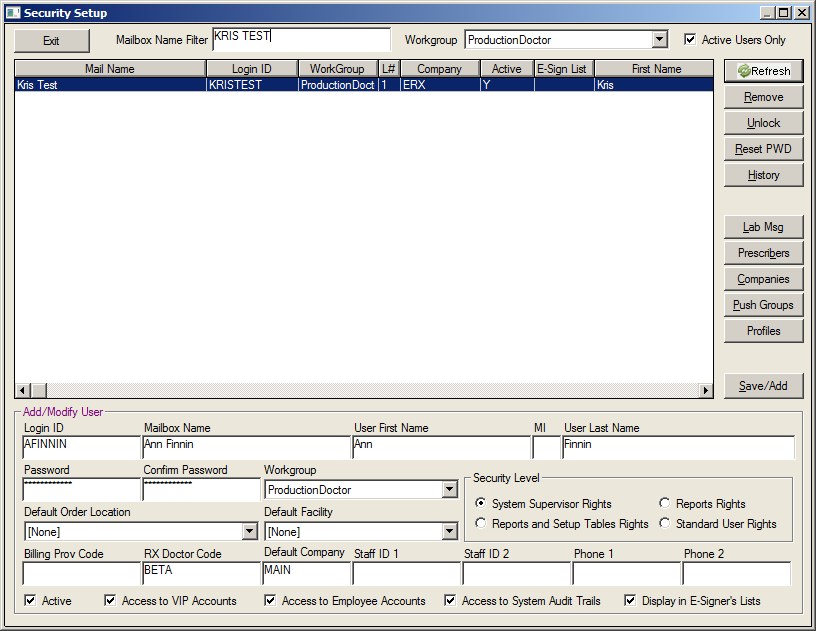The image size is (816, 631).
Task: Sort by Mail Name column header
Action: click(109, 69)
